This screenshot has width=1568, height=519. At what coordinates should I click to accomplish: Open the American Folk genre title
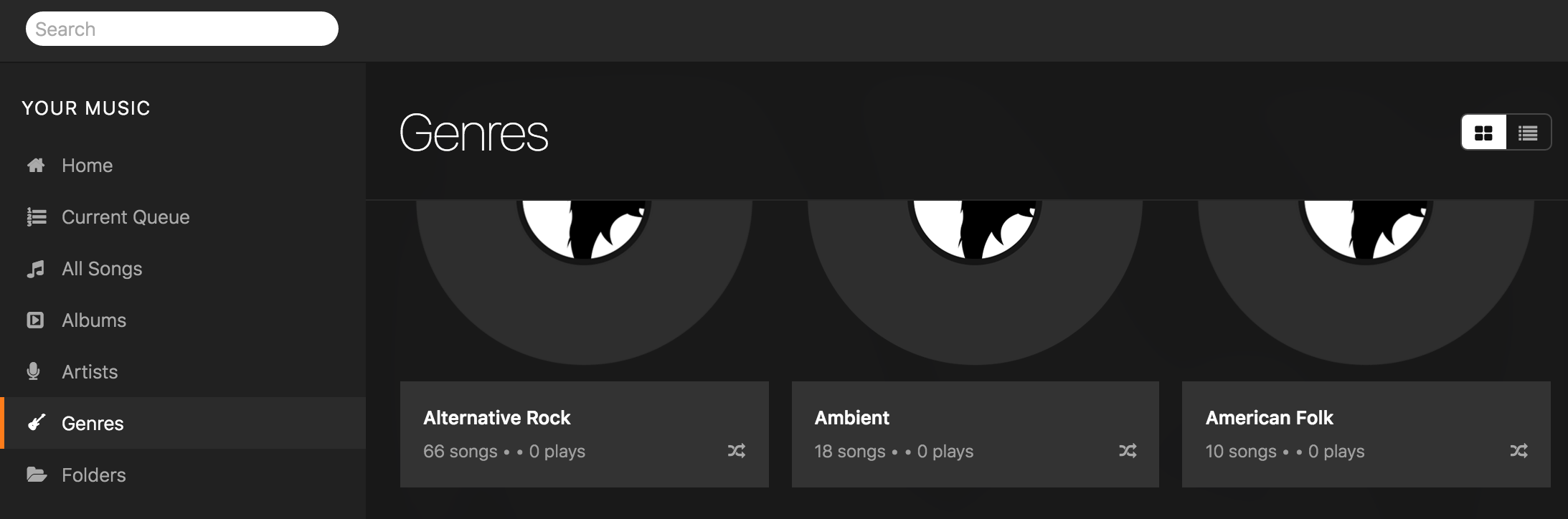1269,418
